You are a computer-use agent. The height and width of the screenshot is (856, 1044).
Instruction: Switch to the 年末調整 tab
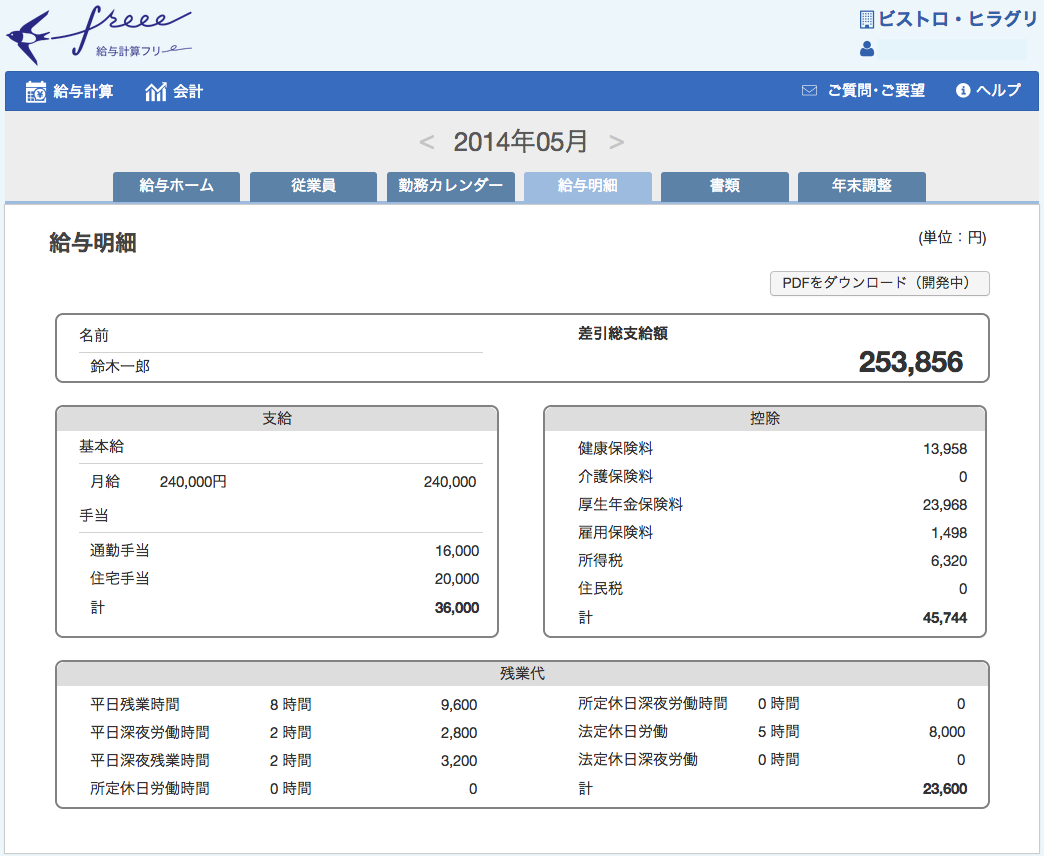861,186
